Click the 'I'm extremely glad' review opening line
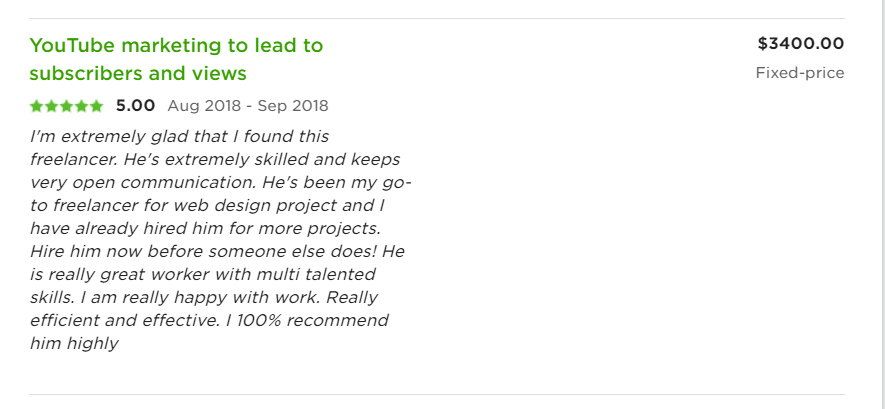This screenshot has width=885, height=409. 179,137
